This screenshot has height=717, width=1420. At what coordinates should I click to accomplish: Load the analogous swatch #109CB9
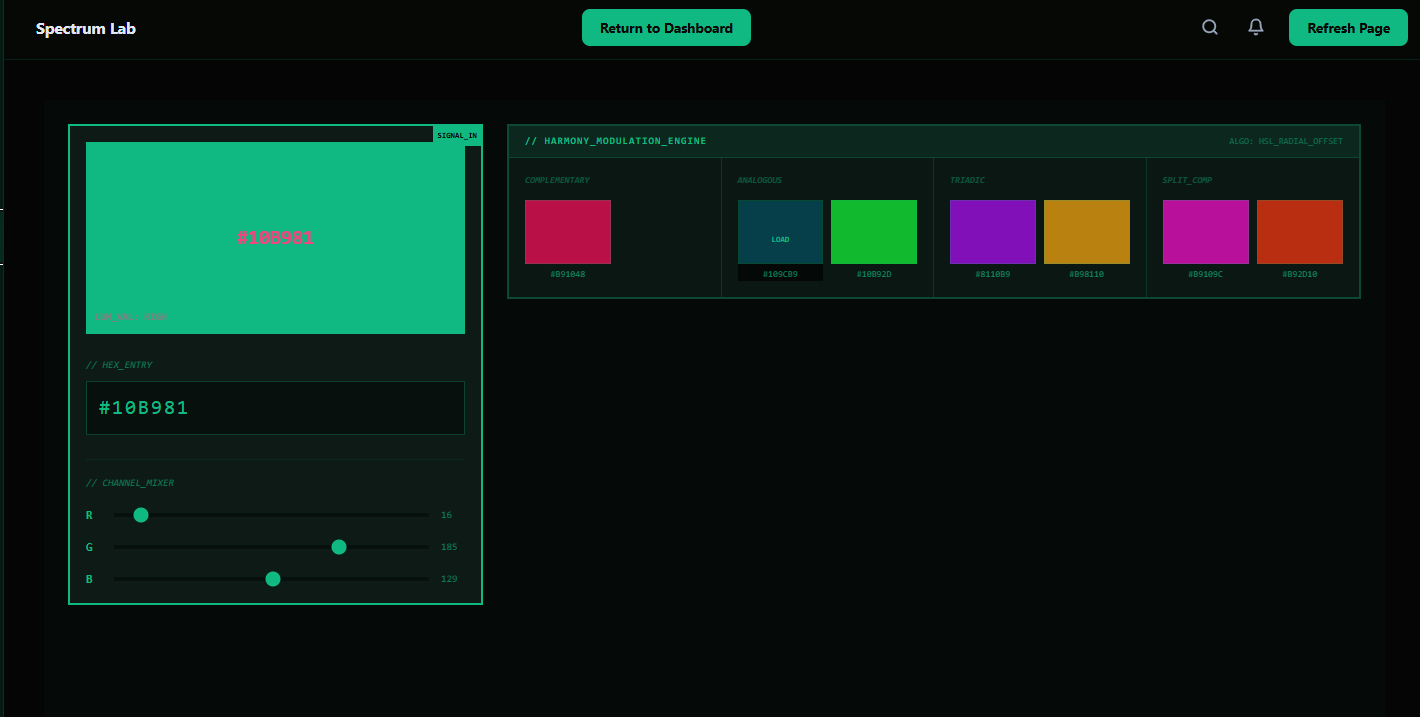pos(780,232)
